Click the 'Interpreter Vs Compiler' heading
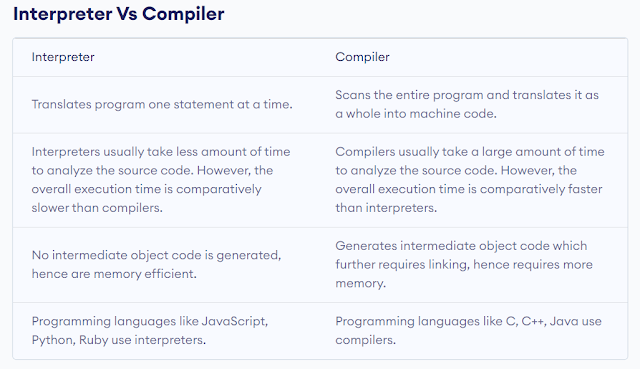Screen dimensions: 640x369 tap(118, 14)
